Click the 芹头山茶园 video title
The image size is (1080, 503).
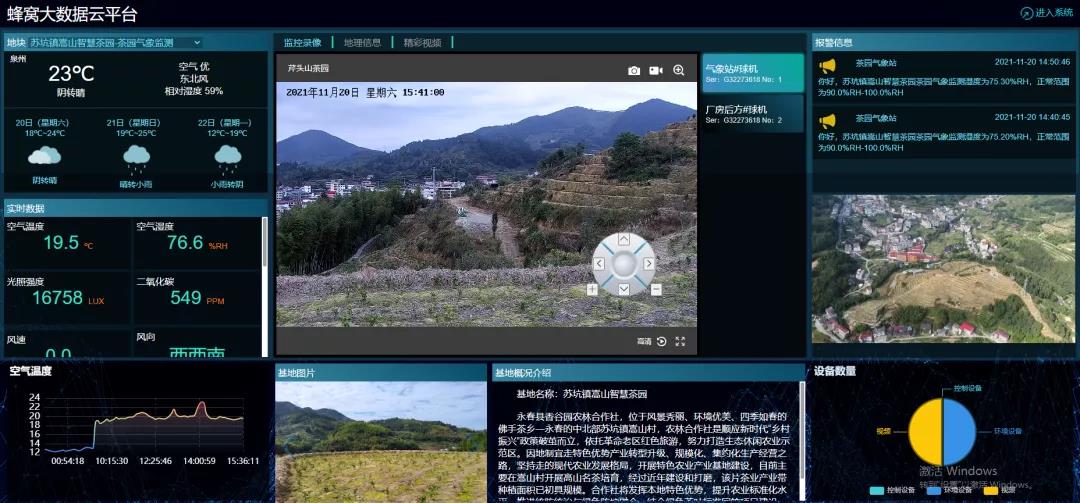(308, 69)
